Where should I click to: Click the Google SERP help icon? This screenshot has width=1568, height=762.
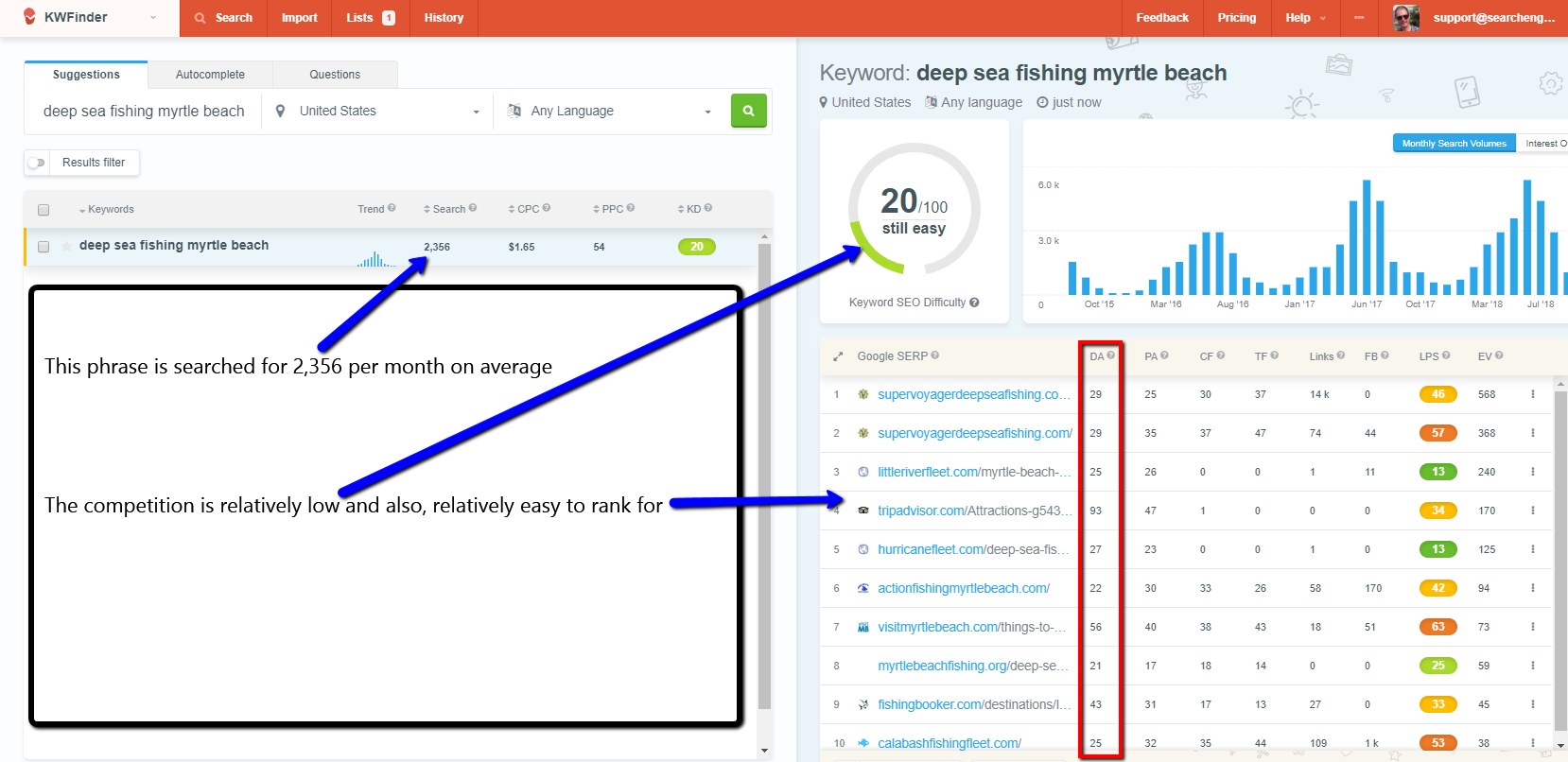tap(935, 355)
